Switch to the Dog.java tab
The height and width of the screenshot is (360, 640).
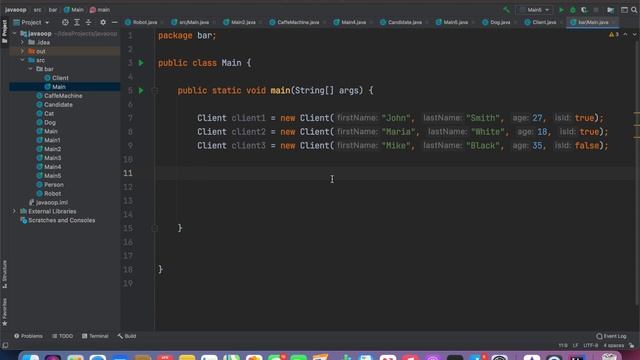pos(497,22)
